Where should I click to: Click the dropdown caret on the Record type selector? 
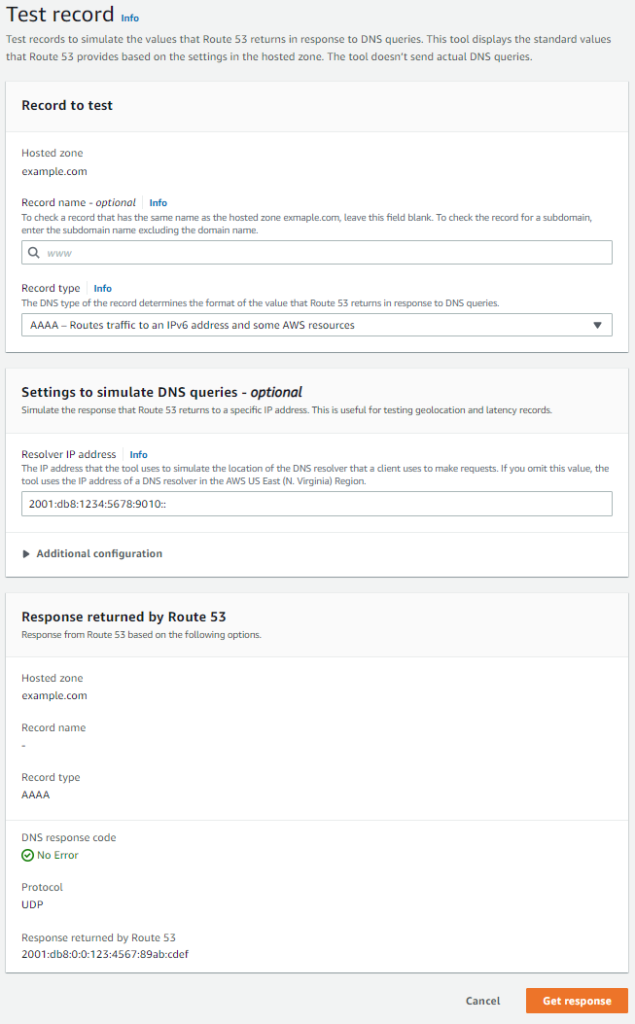597,324
